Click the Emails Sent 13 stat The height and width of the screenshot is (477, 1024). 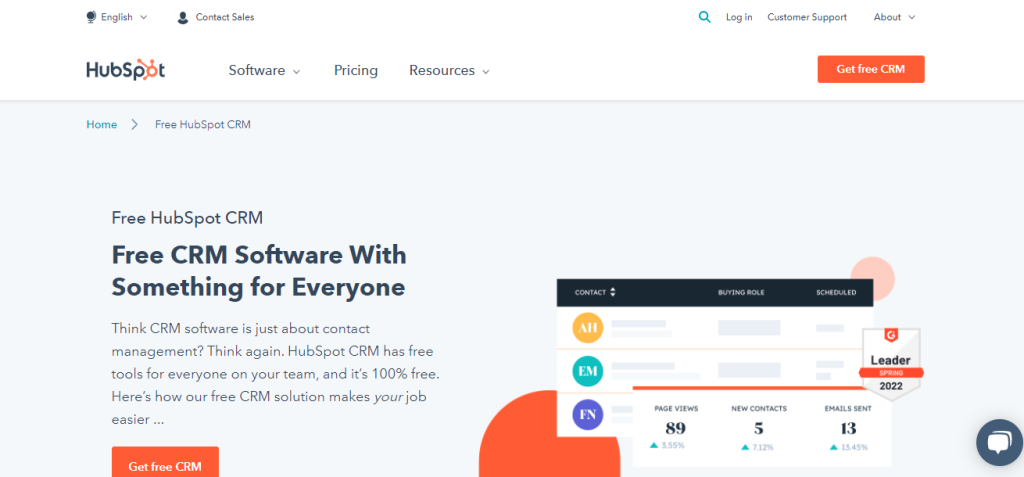pos(848,428)
